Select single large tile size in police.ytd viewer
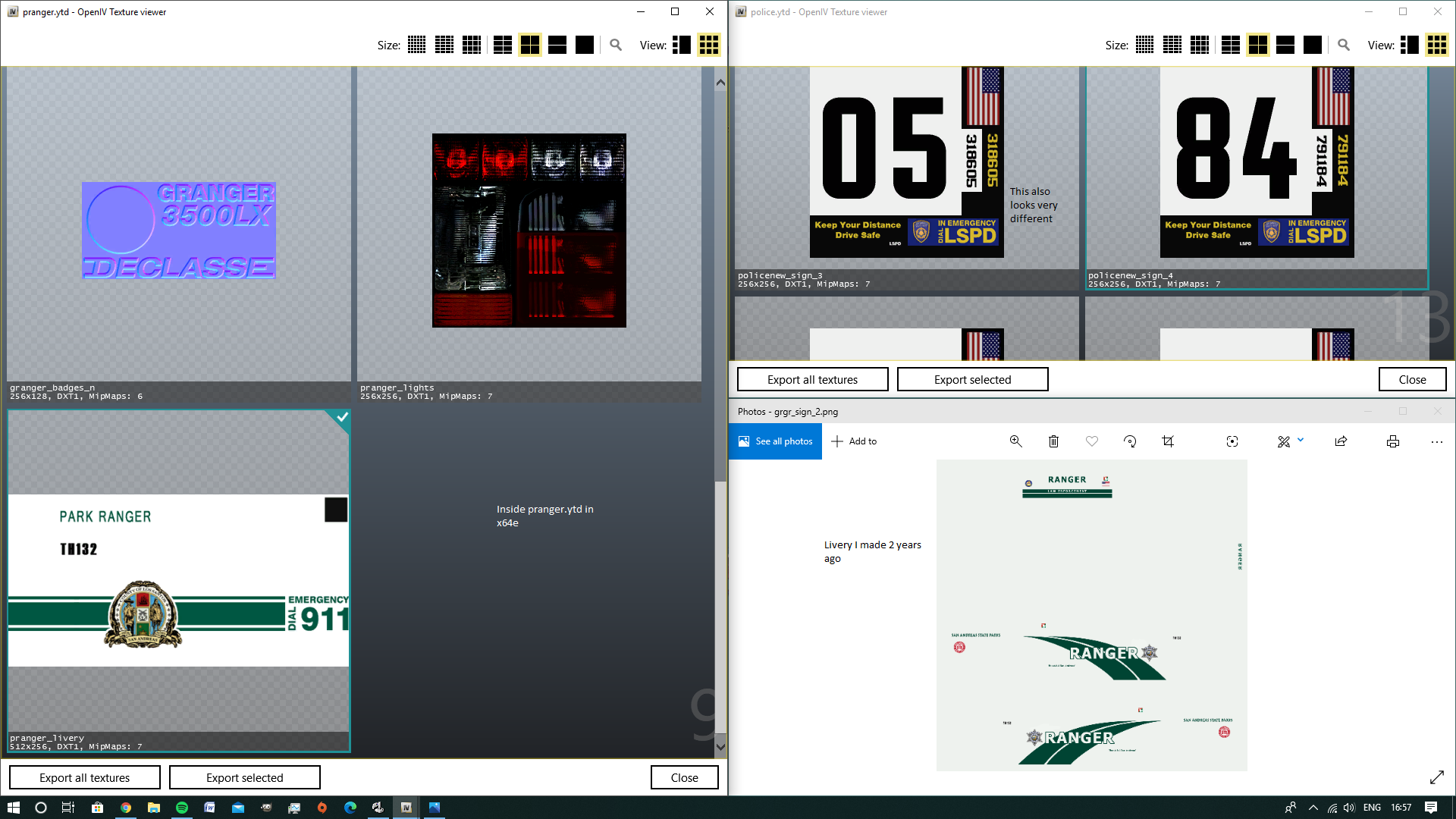 (x=1313, y=45)
